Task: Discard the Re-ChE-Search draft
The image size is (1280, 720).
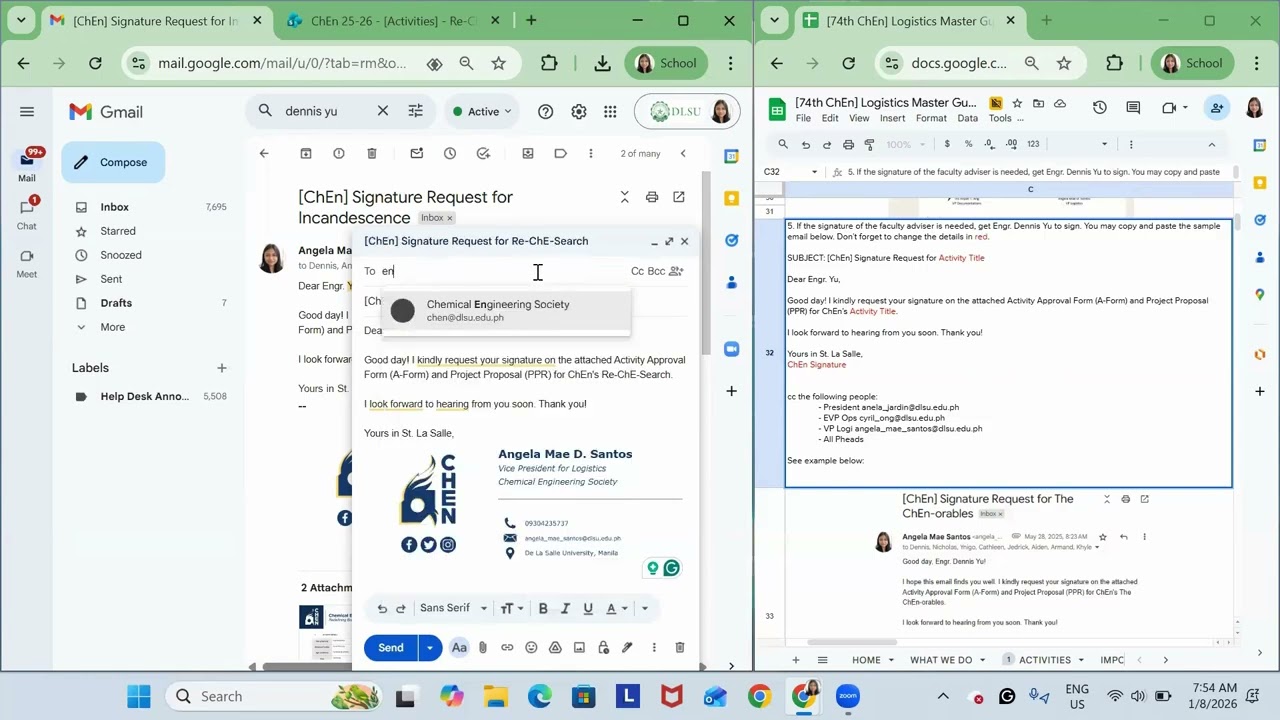Action: point(680,648)
